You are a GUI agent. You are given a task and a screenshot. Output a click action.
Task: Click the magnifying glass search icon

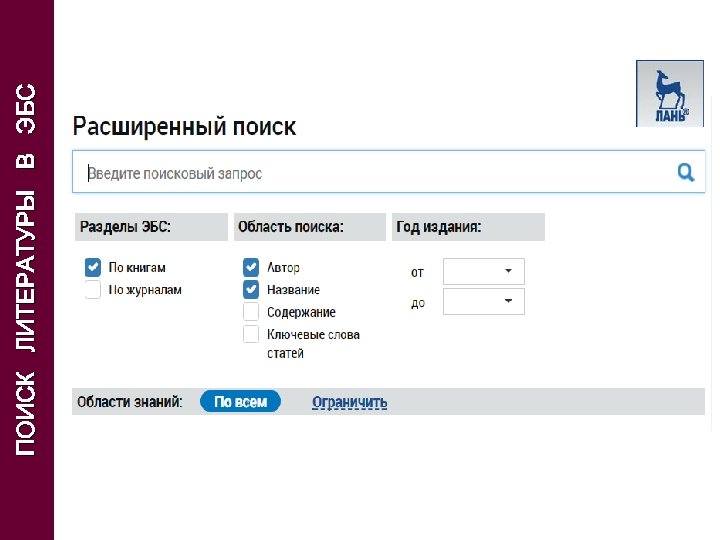[686, 172]
